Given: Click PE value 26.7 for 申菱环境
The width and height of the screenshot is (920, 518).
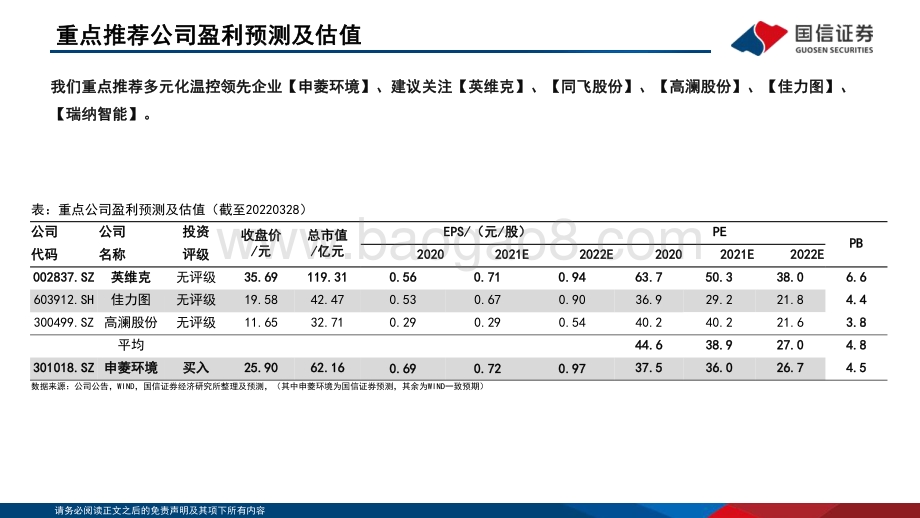Looking at the screenshot, I should point(790,368).
